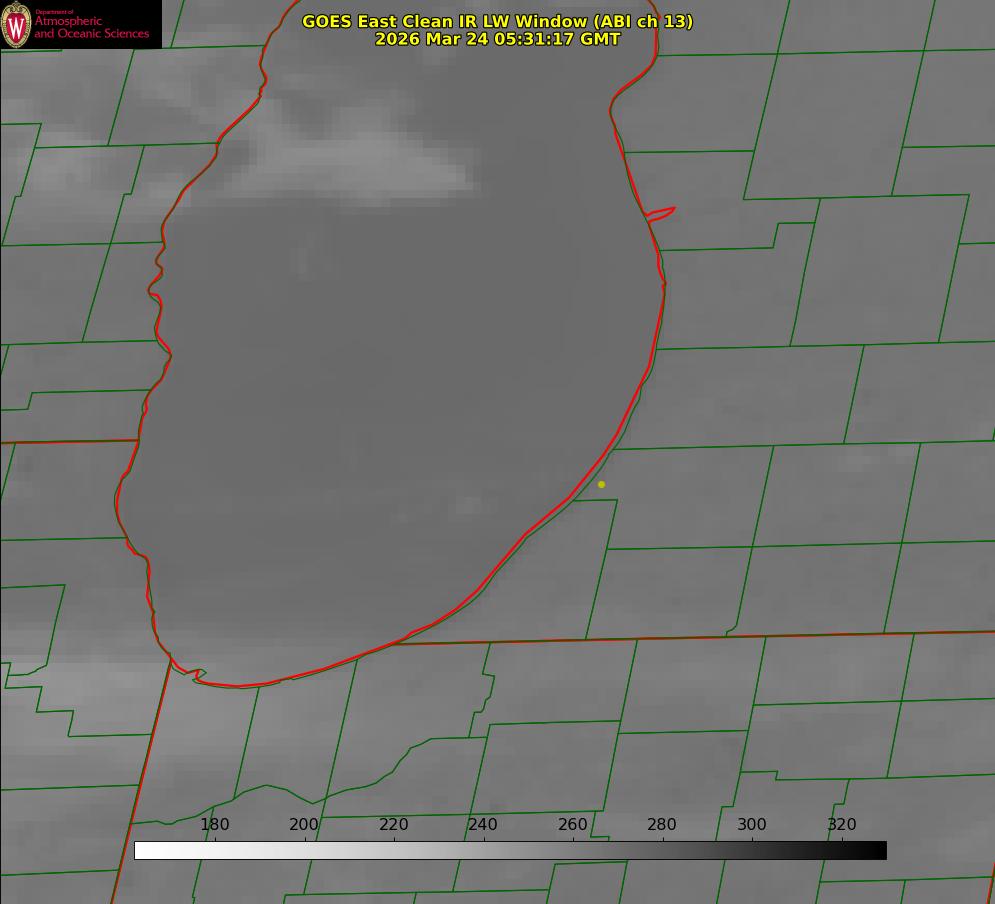Click the yellow dot marker near the shoreline
This screenshot has width=995, height=904.
click(601, 484)
